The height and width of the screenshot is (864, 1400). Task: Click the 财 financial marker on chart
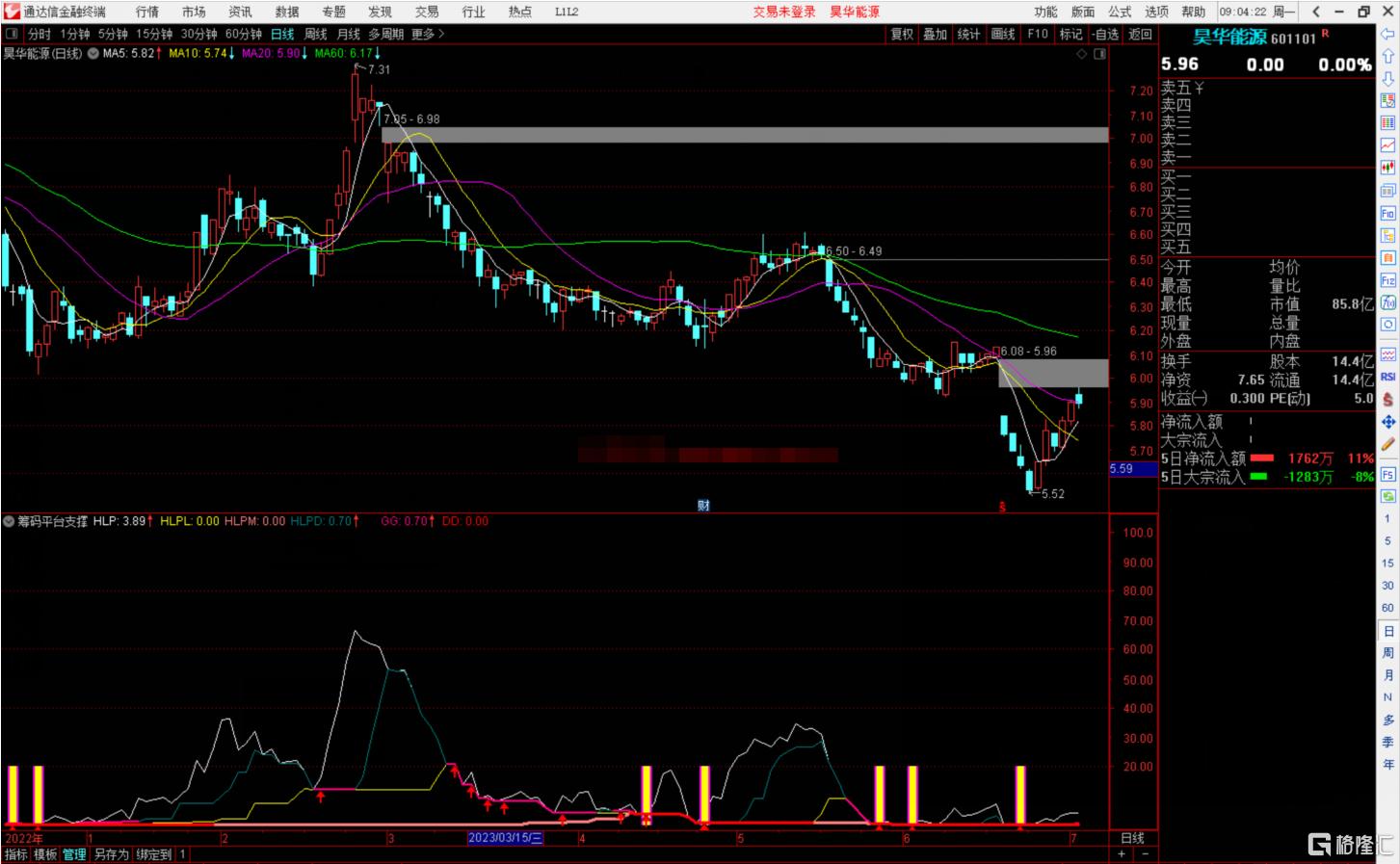(x=703, y=506)
